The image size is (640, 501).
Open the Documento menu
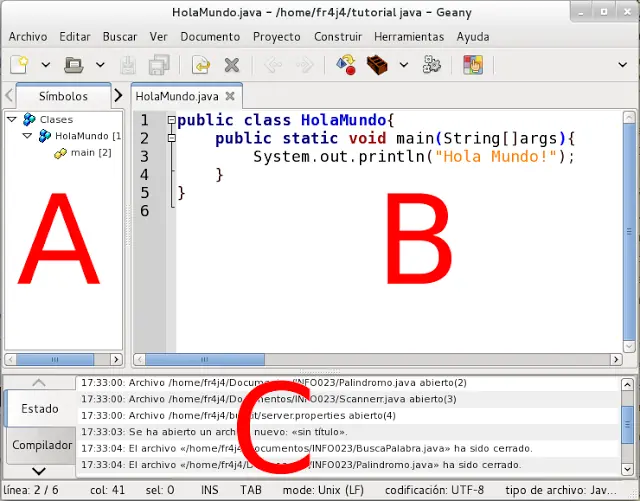click(210, 37)
